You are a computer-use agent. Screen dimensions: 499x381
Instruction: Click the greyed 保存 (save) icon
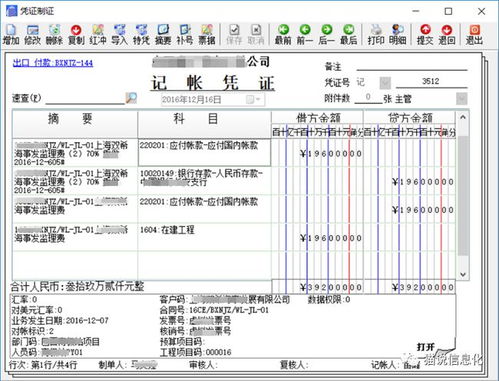(x=234, y=35)
